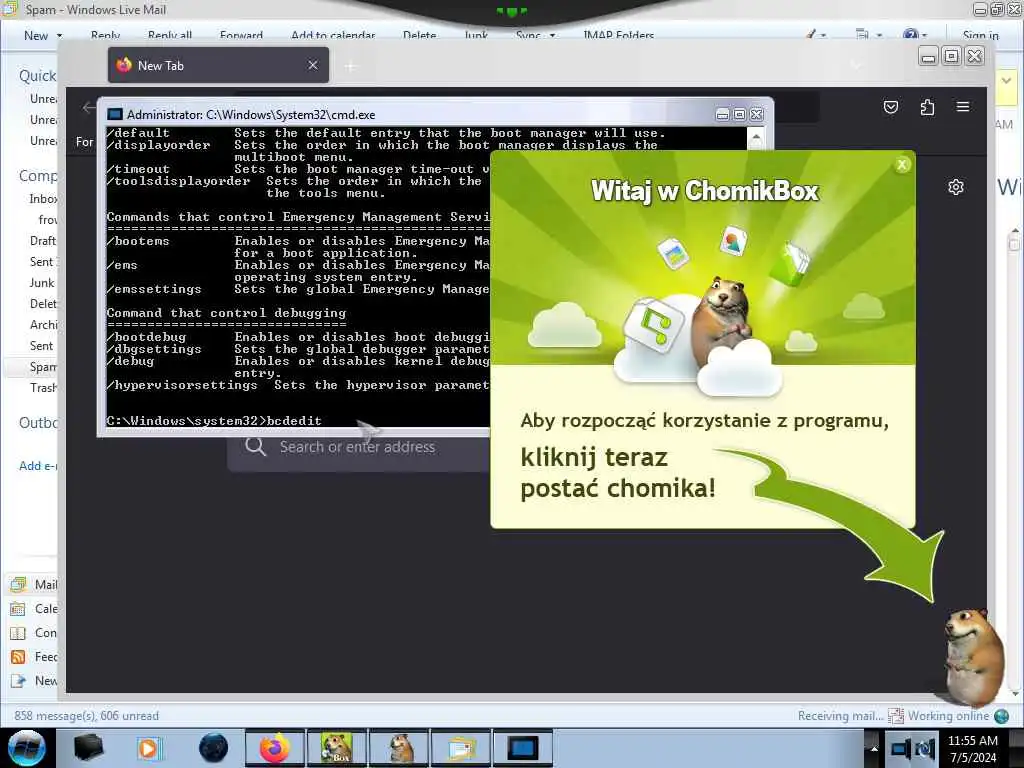Click Delete in Live Mail toolbar
Image resolution: width=1024 pixels, height=768 pixels.
pyautogui.click(x=419, y=35)
